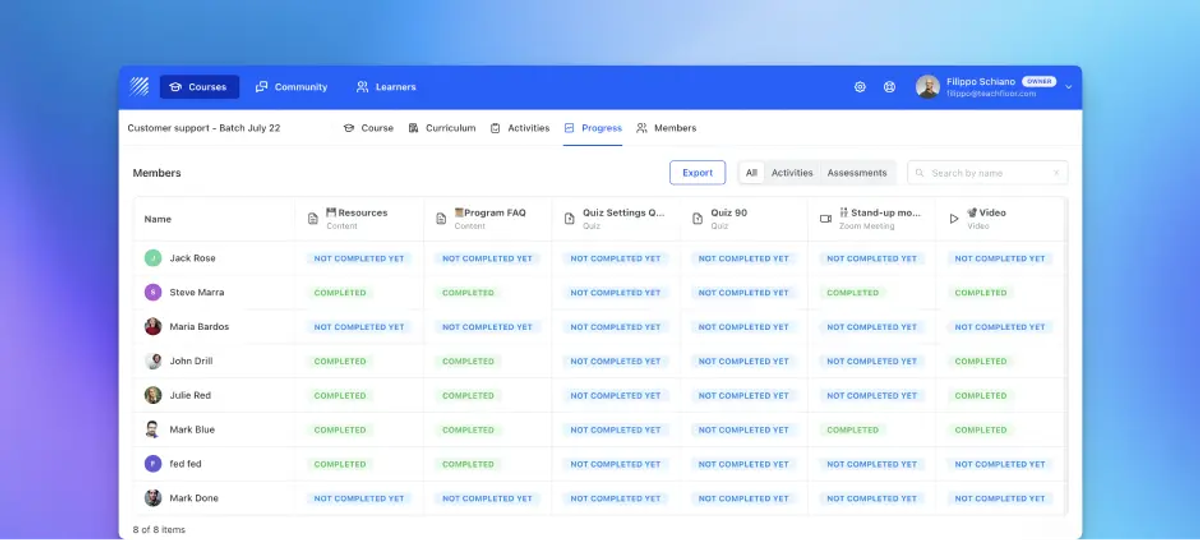1200x540 pixels.
Task: Go to the Community section
Action: coord(291,87)
